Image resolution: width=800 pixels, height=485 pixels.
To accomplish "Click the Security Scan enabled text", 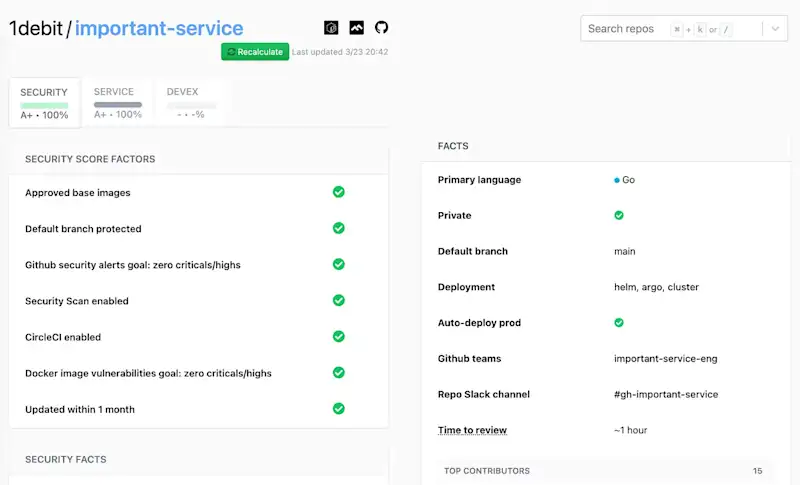I will 77,301.
